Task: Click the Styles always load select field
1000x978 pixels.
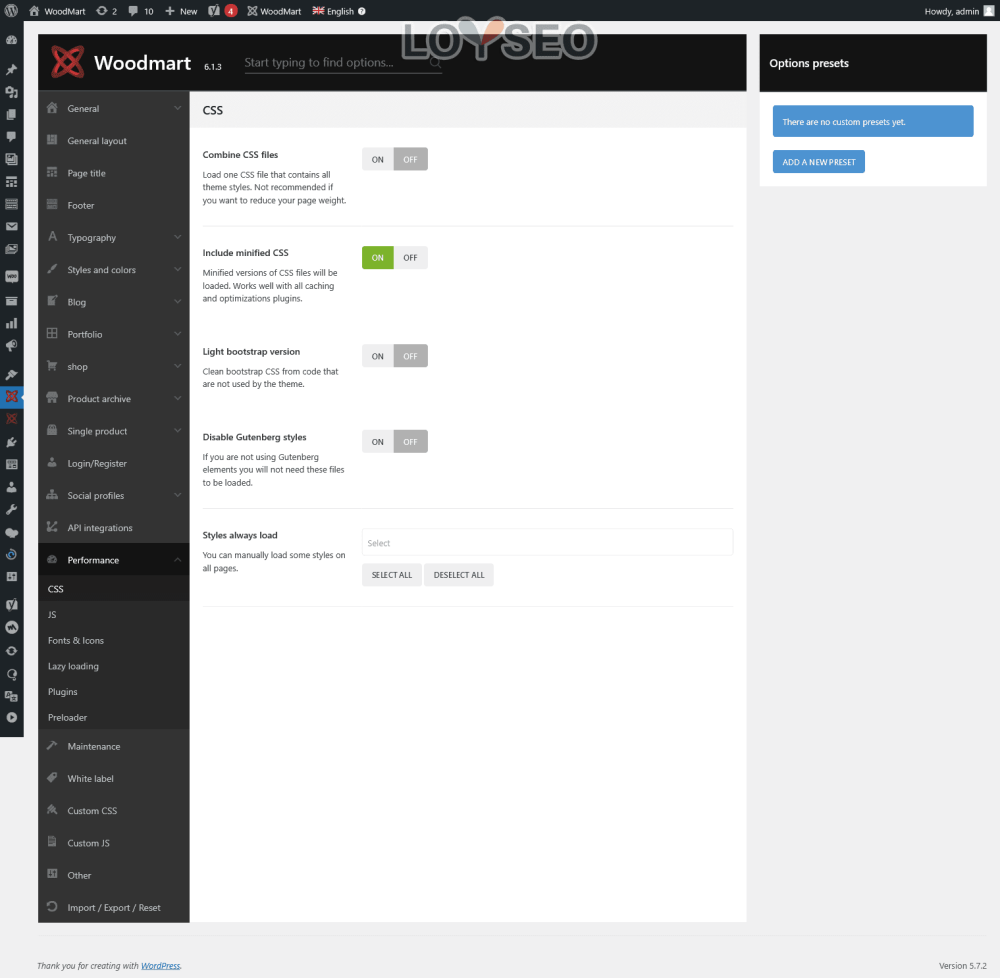Action: [547, 543]
